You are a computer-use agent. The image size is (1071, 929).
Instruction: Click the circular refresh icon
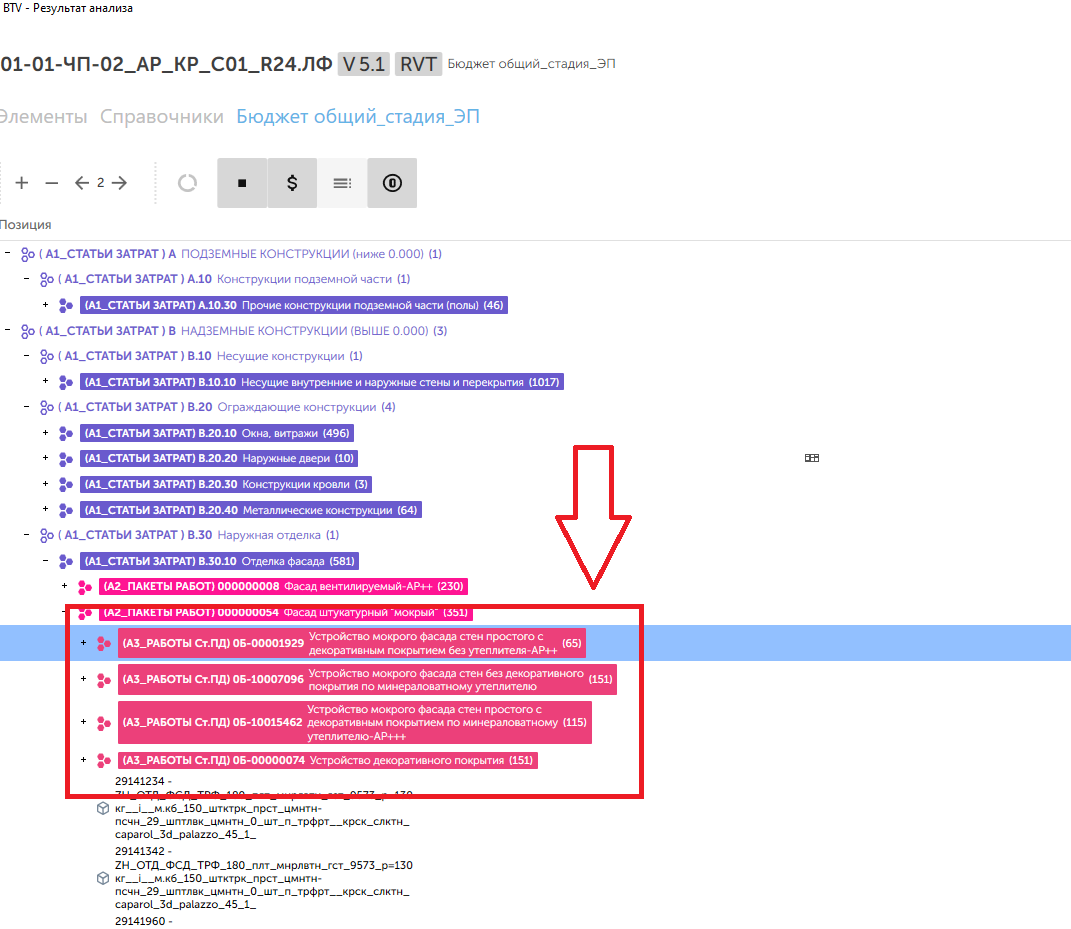187,183
